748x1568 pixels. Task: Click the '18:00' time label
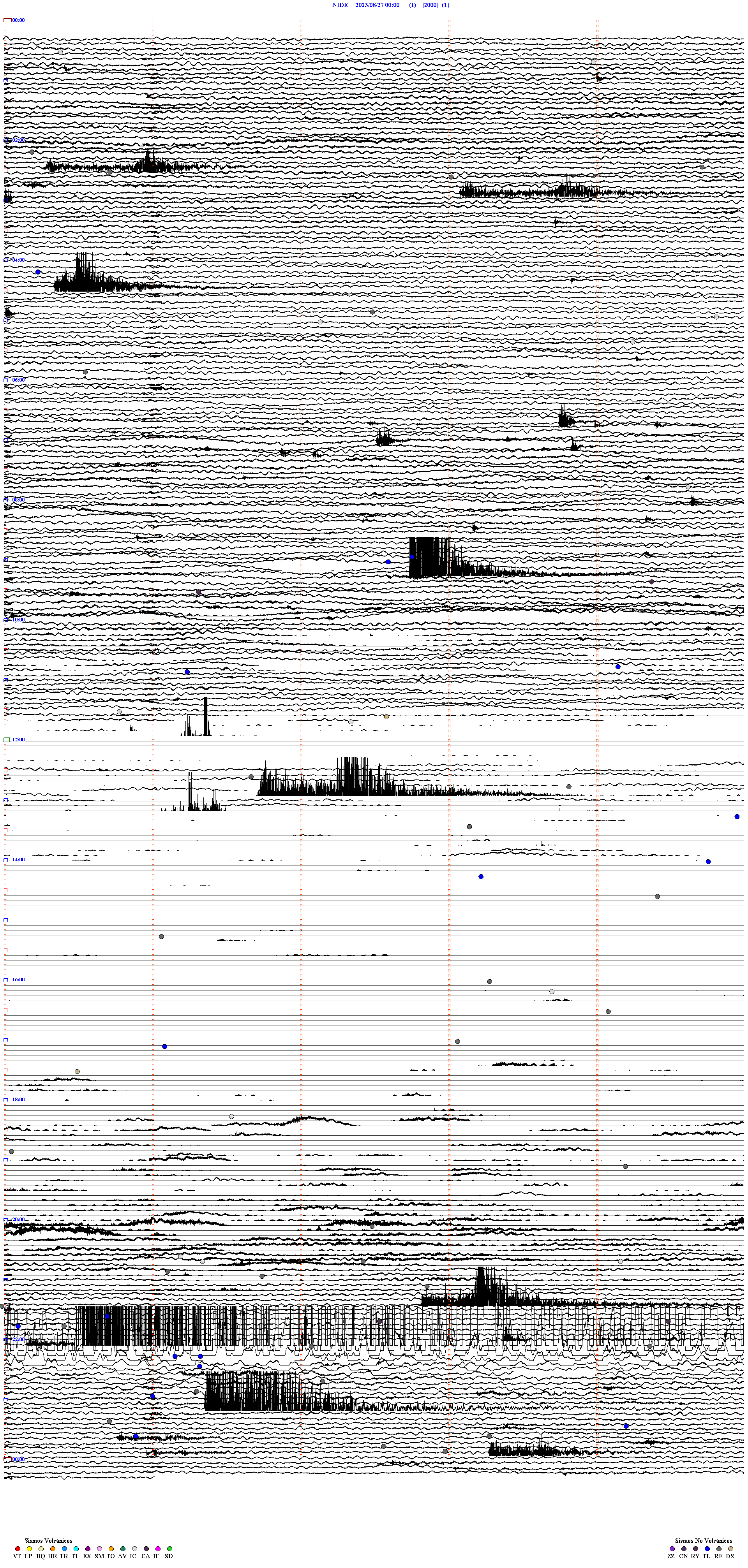(x=18, y=1099)
